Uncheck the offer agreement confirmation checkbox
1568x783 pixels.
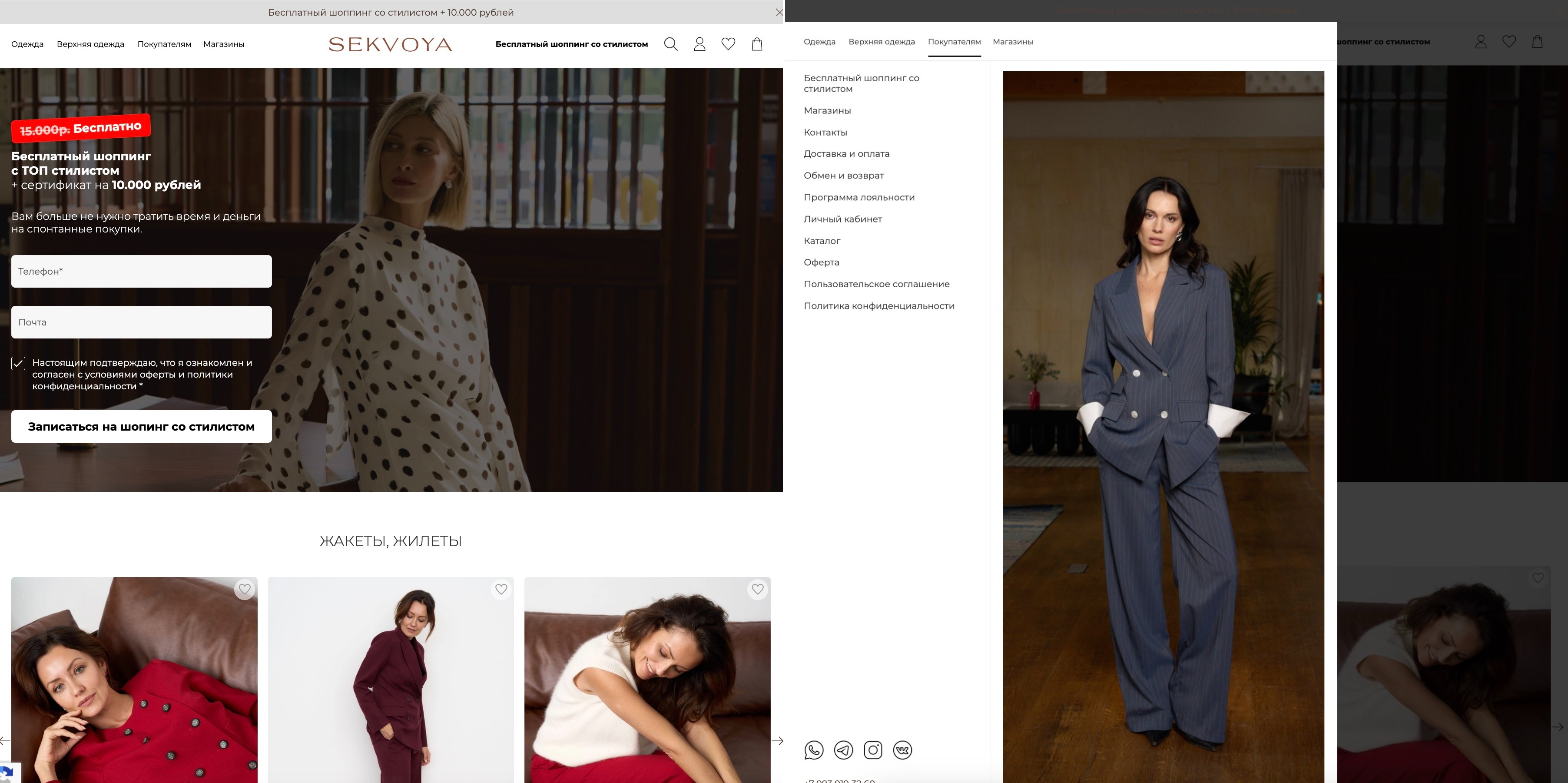(x=18, y=364)
